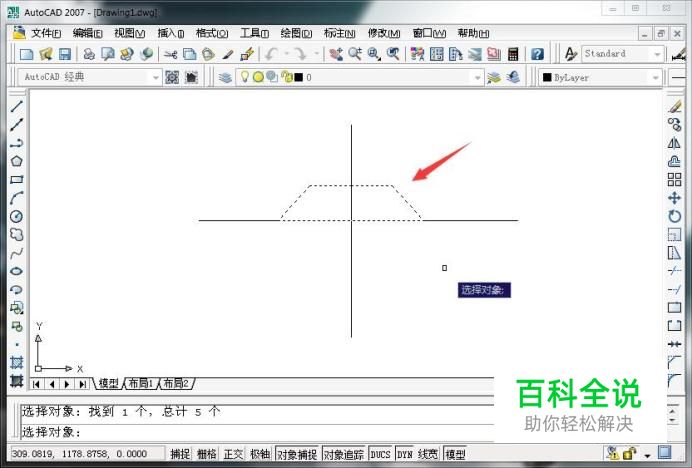Click the Match Properties brush icon
692x468 pixels.
228,54
